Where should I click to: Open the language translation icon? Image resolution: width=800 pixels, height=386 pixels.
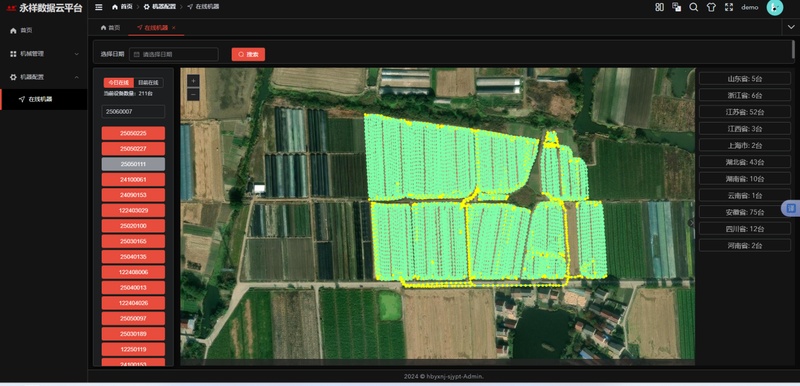pos(677,7)
